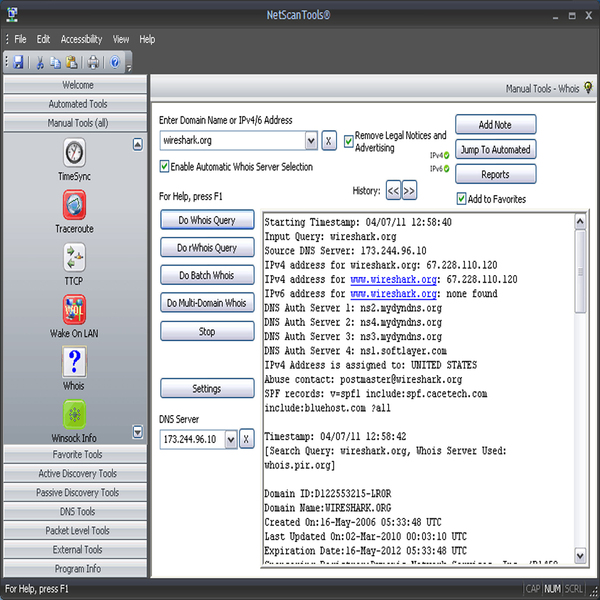
Task: Toggle Enable Automatic Whois Server Selection checkbox
Action: 164,166
